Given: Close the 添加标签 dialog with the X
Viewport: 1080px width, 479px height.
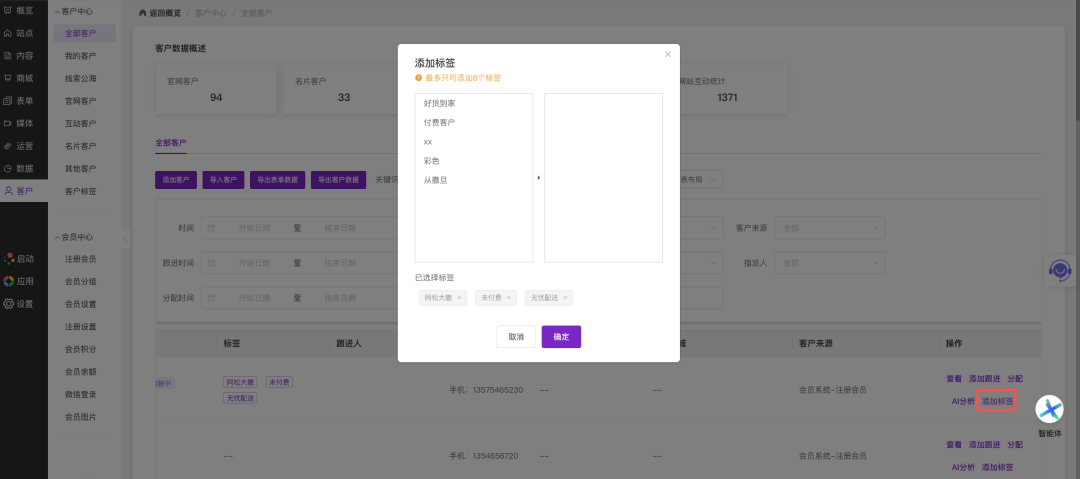Looking at the screenshot, I should 668,54.
